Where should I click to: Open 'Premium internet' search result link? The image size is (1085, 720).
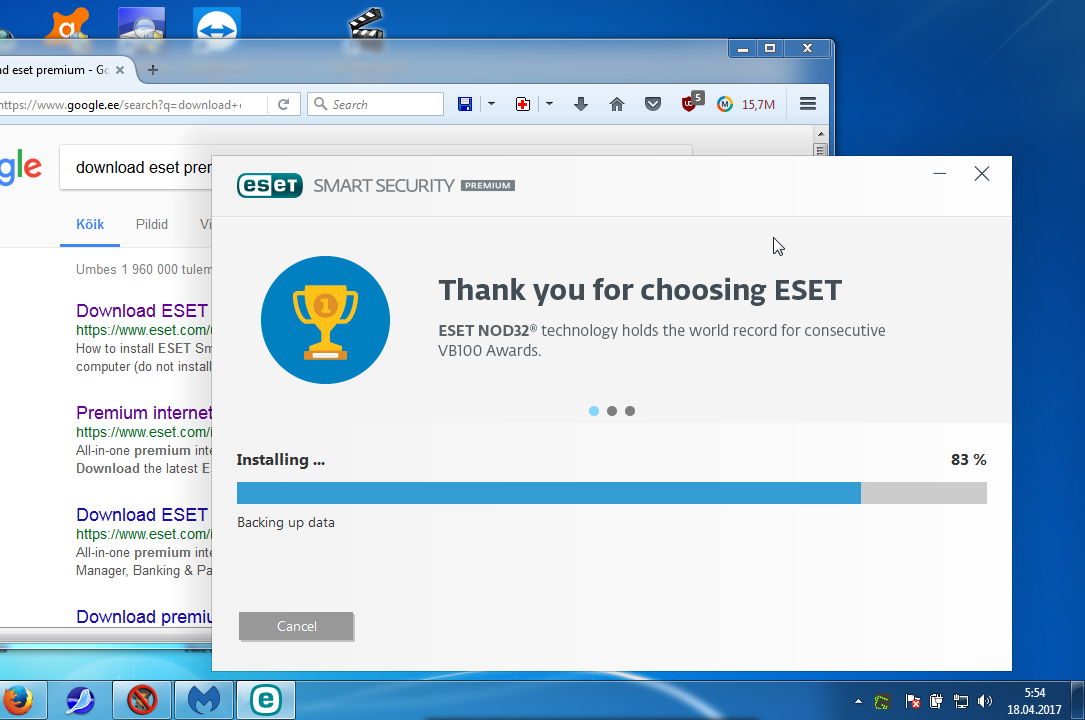[x=144, y=413]
